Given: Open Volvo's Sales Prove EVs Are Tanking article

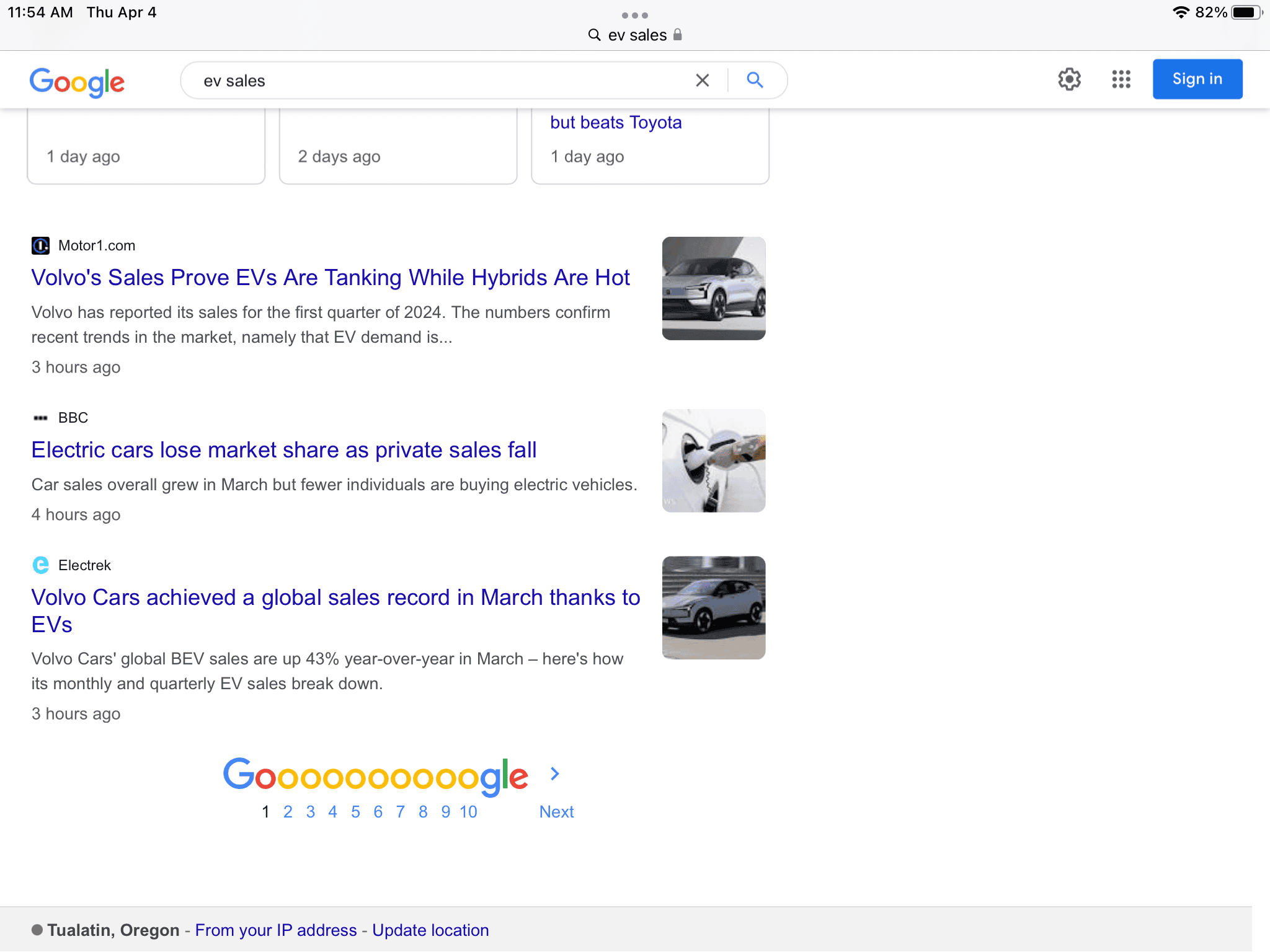Looking at the screenshot, I should (x=331, y=278).
